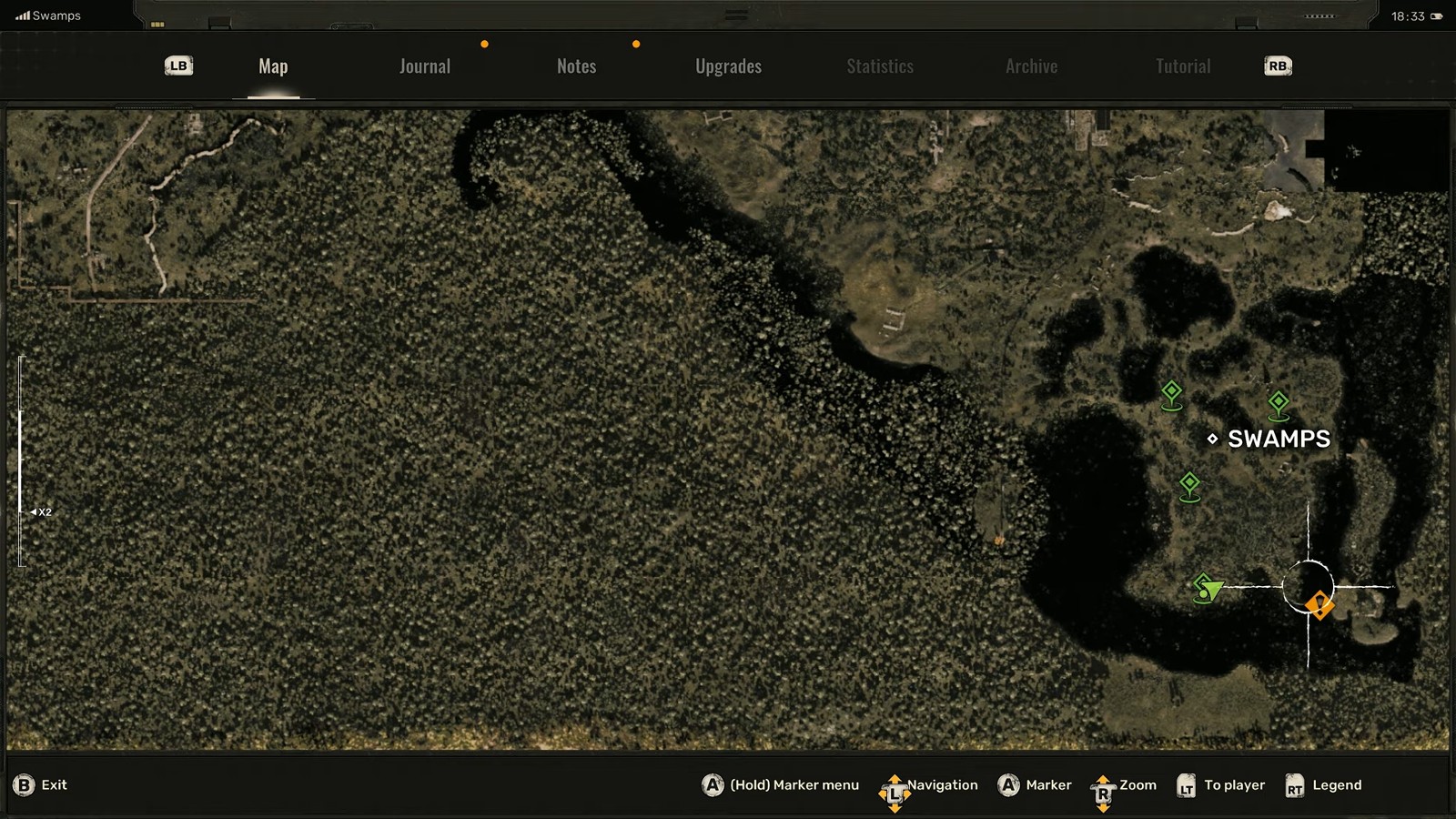Go to the Upgrades tab
Viewport: 1456px width, 819px height.
pyautogui.click(x=728, y=66)
